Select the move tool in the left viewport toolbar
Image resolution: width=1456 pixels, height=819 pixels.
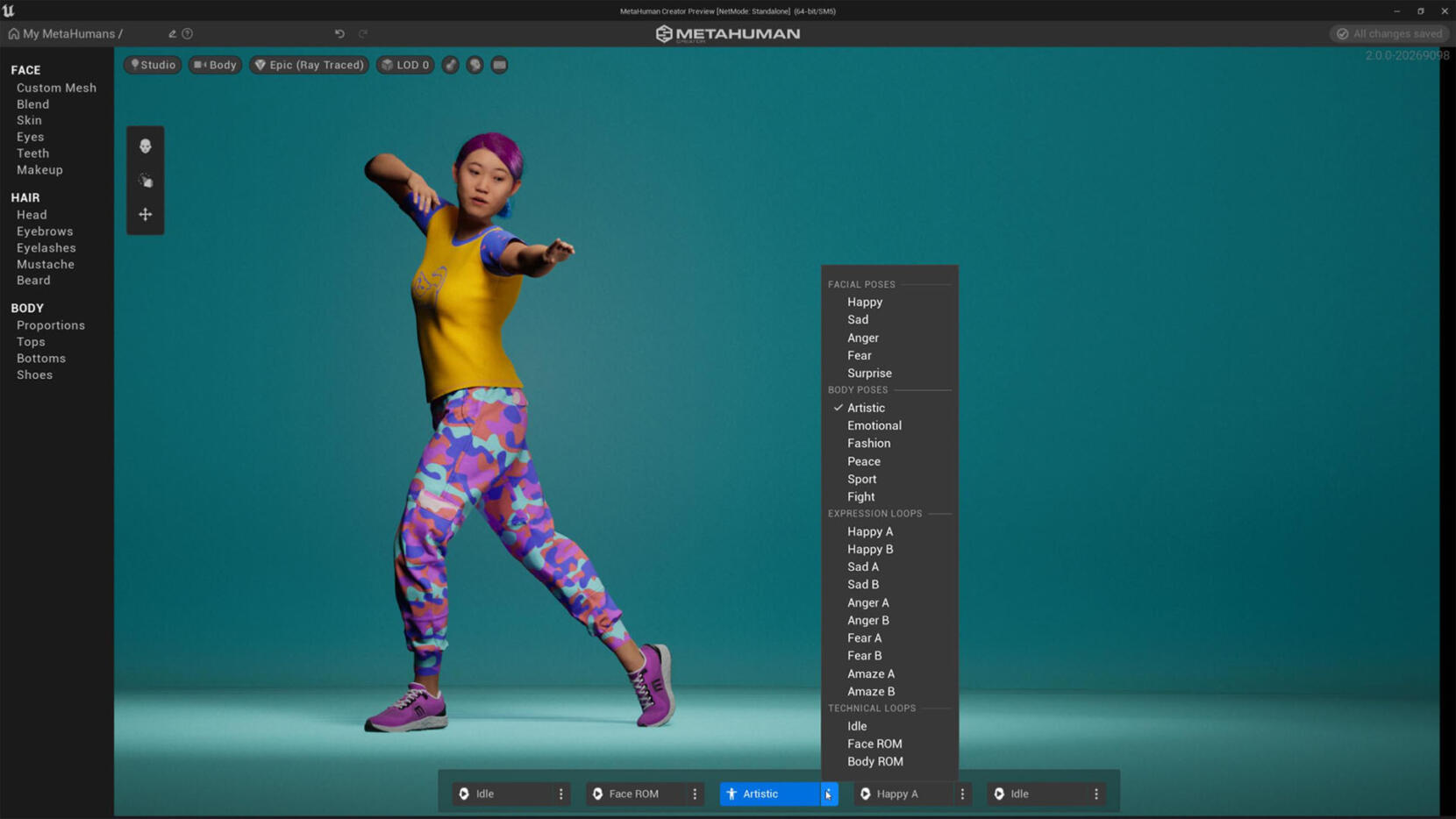[x=145, y=213]
